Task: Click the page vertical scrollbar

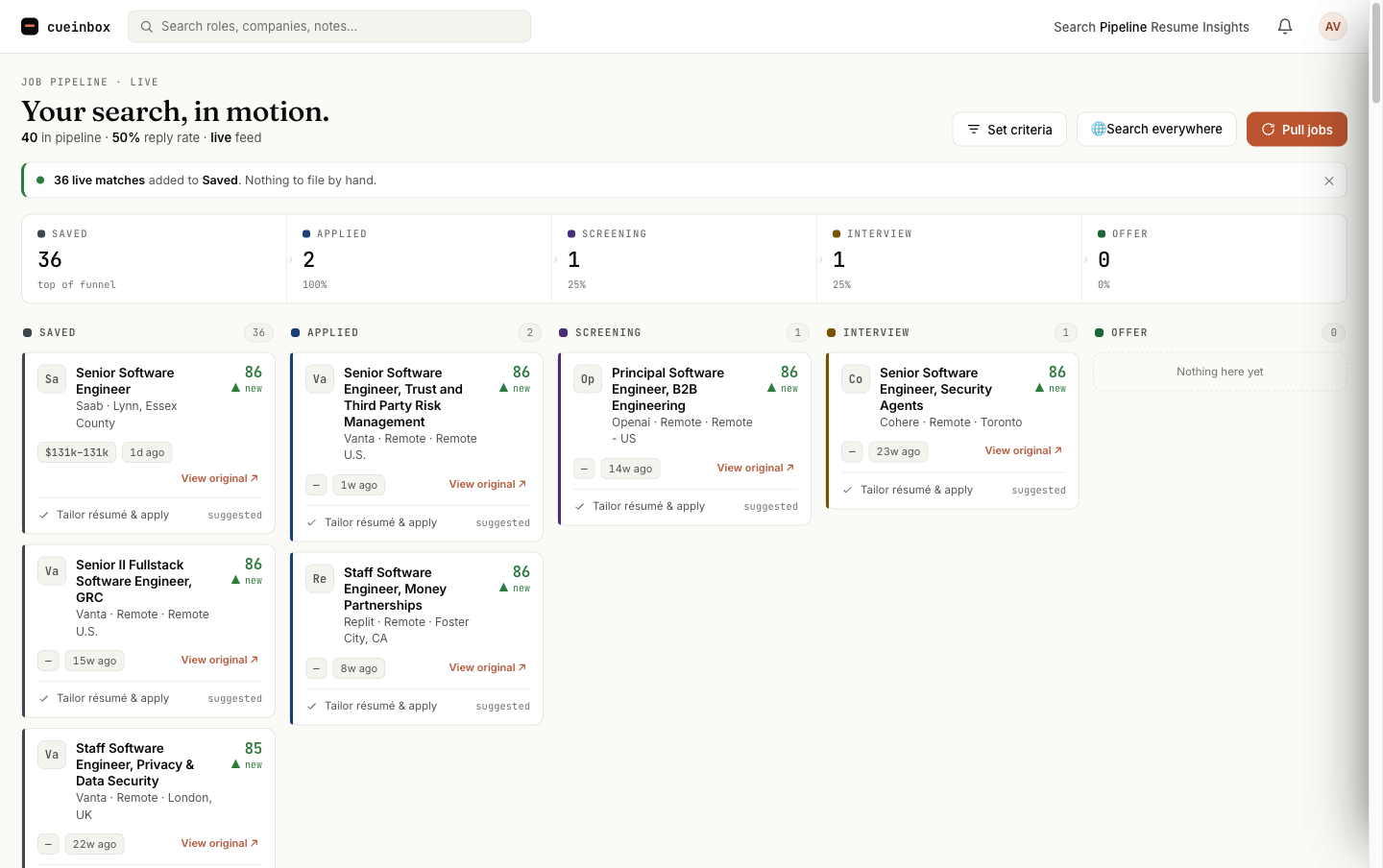Action: click(1375, 53)
